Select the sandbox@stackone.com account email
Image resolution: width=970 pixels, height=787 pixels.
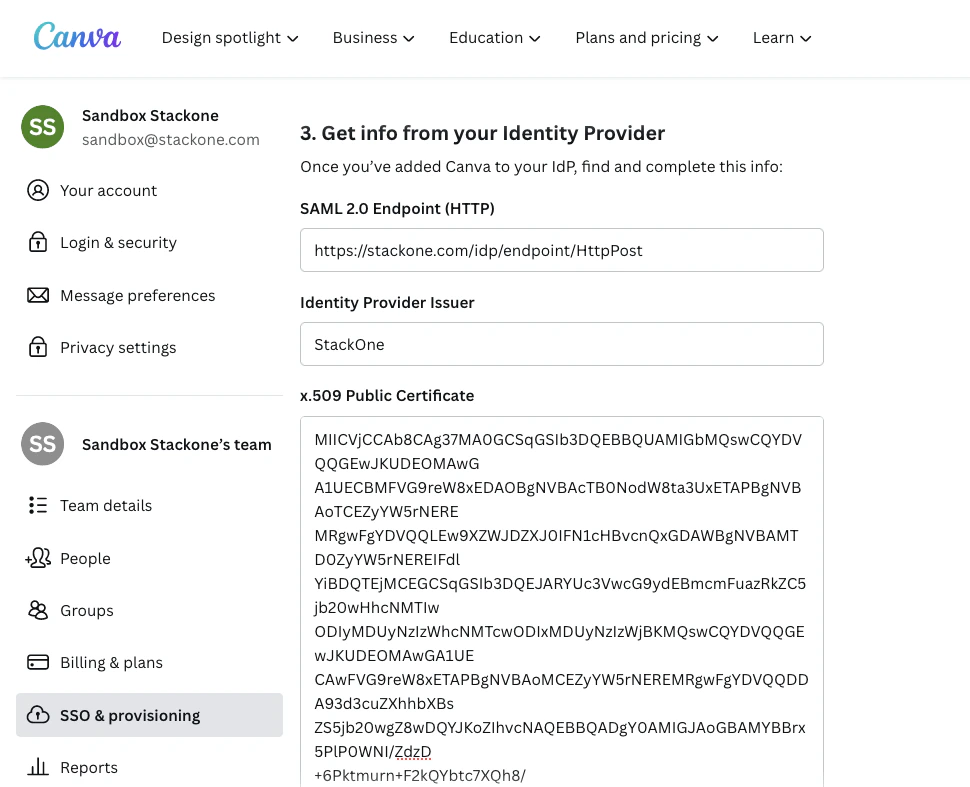pyautogui.click(x=170, y=139)
